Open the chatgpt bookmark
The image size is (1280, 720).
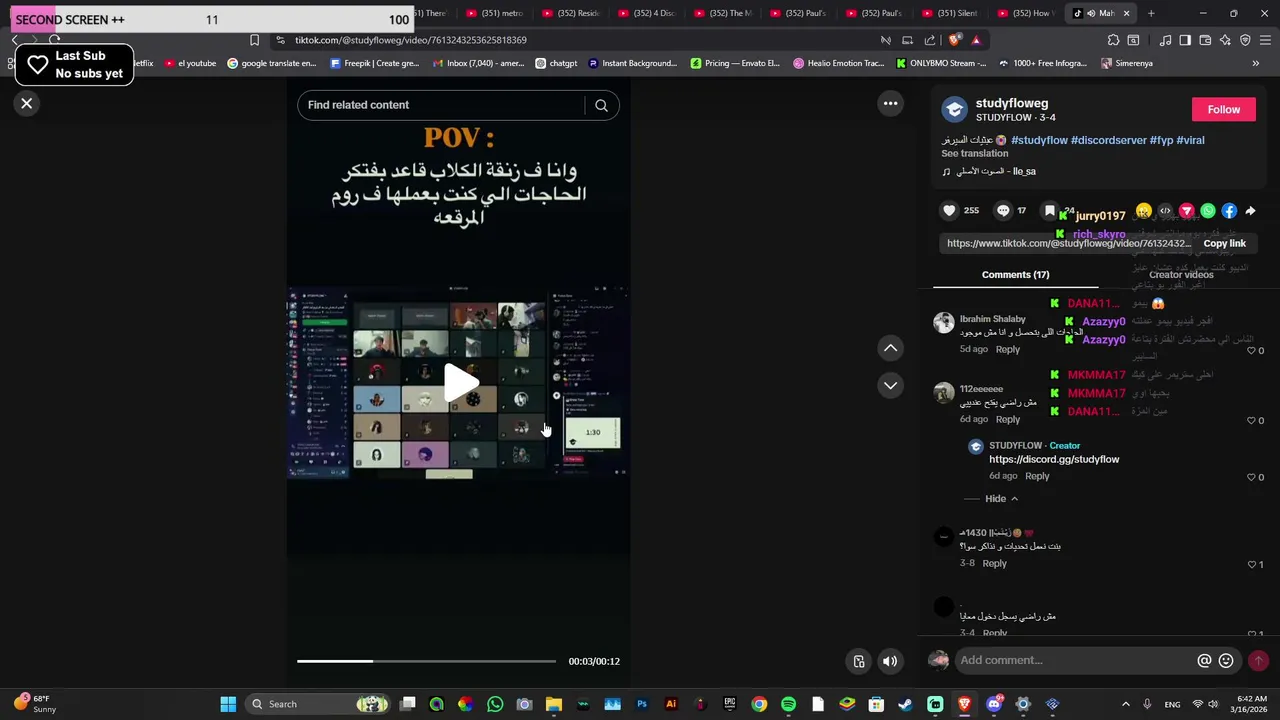pyautogui.click(x=556, y=63)
